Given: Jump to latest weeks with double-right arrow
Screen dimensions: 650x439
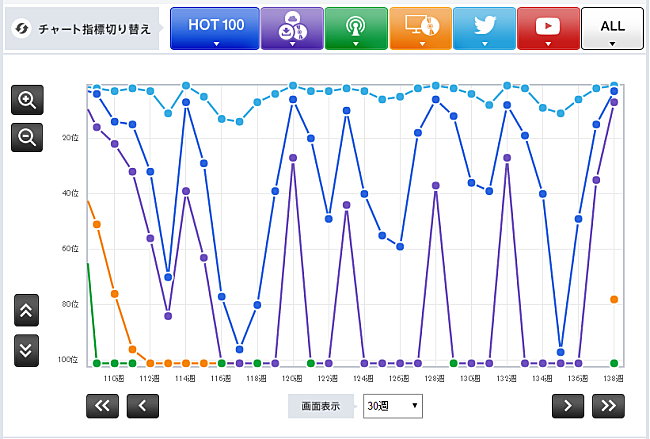Looking at the screenshot, I should click(x=607, y=405).
